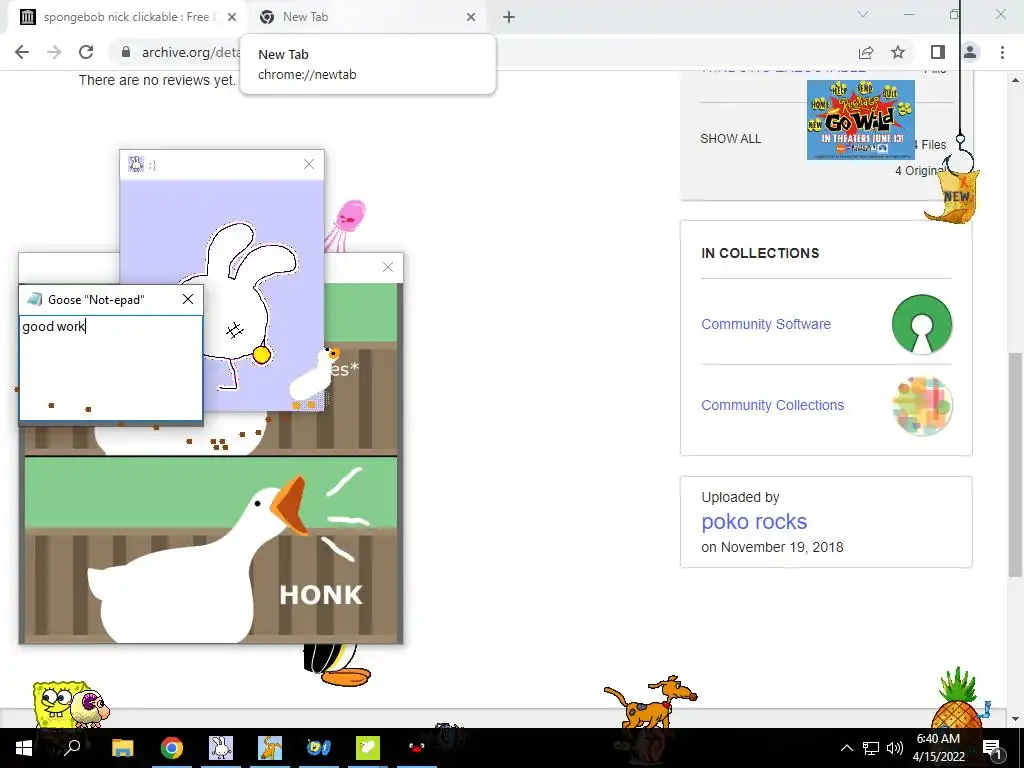Open Chrome's three-dot menu
Image resolution: width=1024 pixels, height=768 pixels.
(1002, 52)
